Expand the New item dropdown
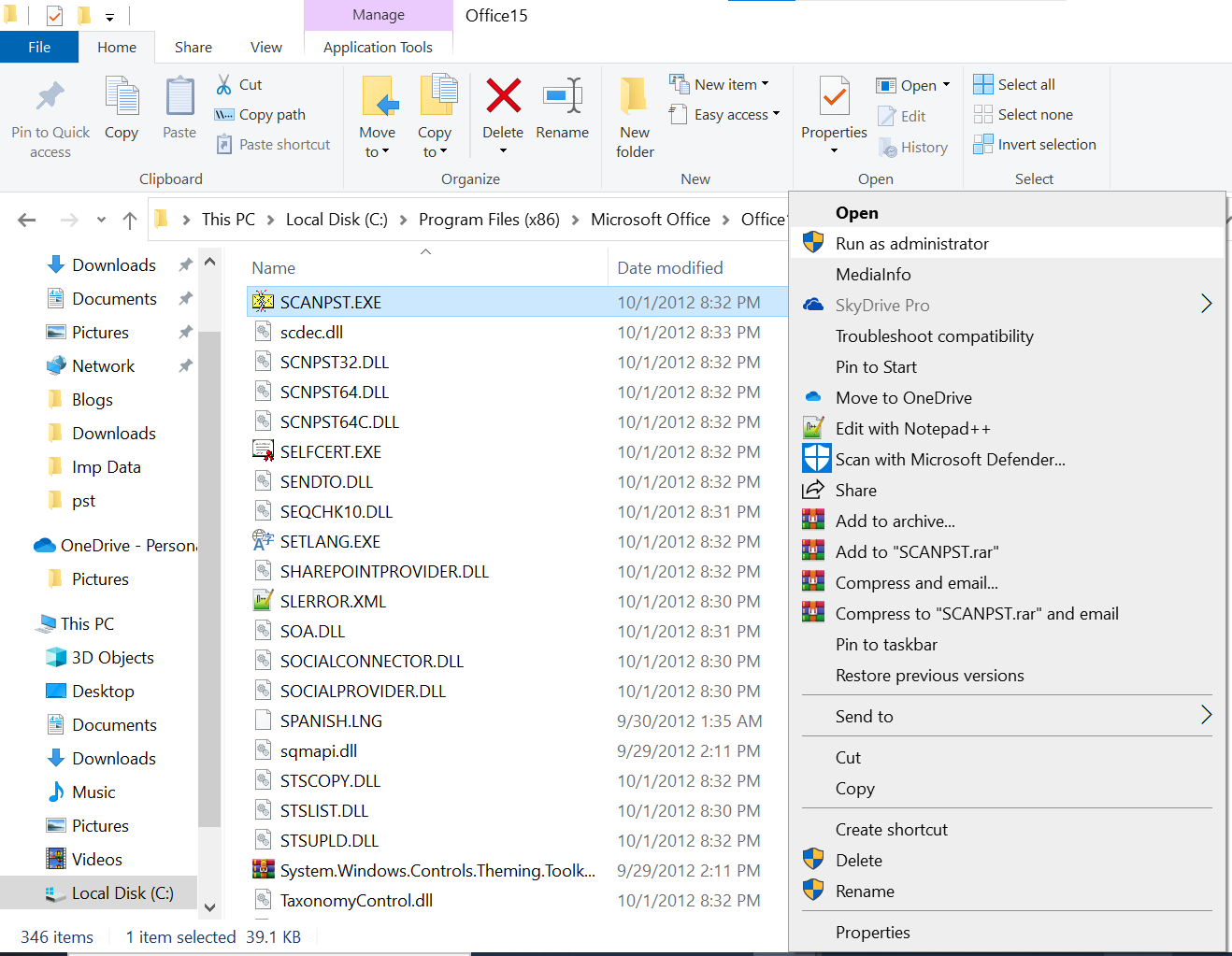1232x956 pixels. pyautogui.click(x=765, y=84)
